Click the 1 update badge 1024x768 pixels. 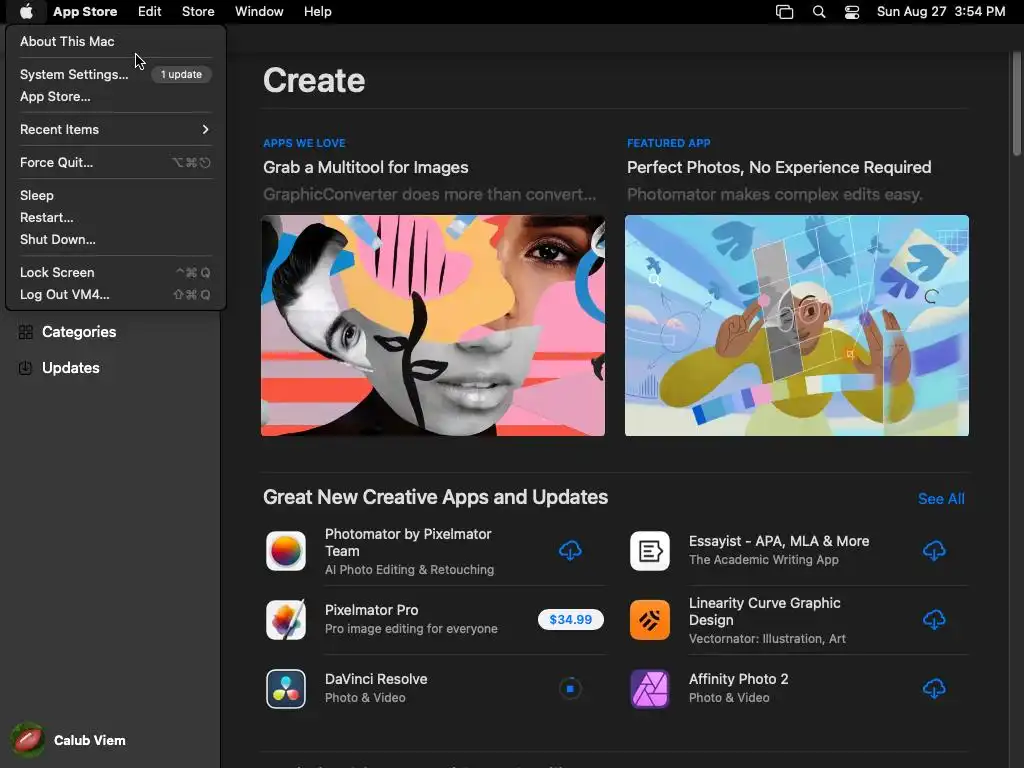pyautogui.click(x=182, y=74)
